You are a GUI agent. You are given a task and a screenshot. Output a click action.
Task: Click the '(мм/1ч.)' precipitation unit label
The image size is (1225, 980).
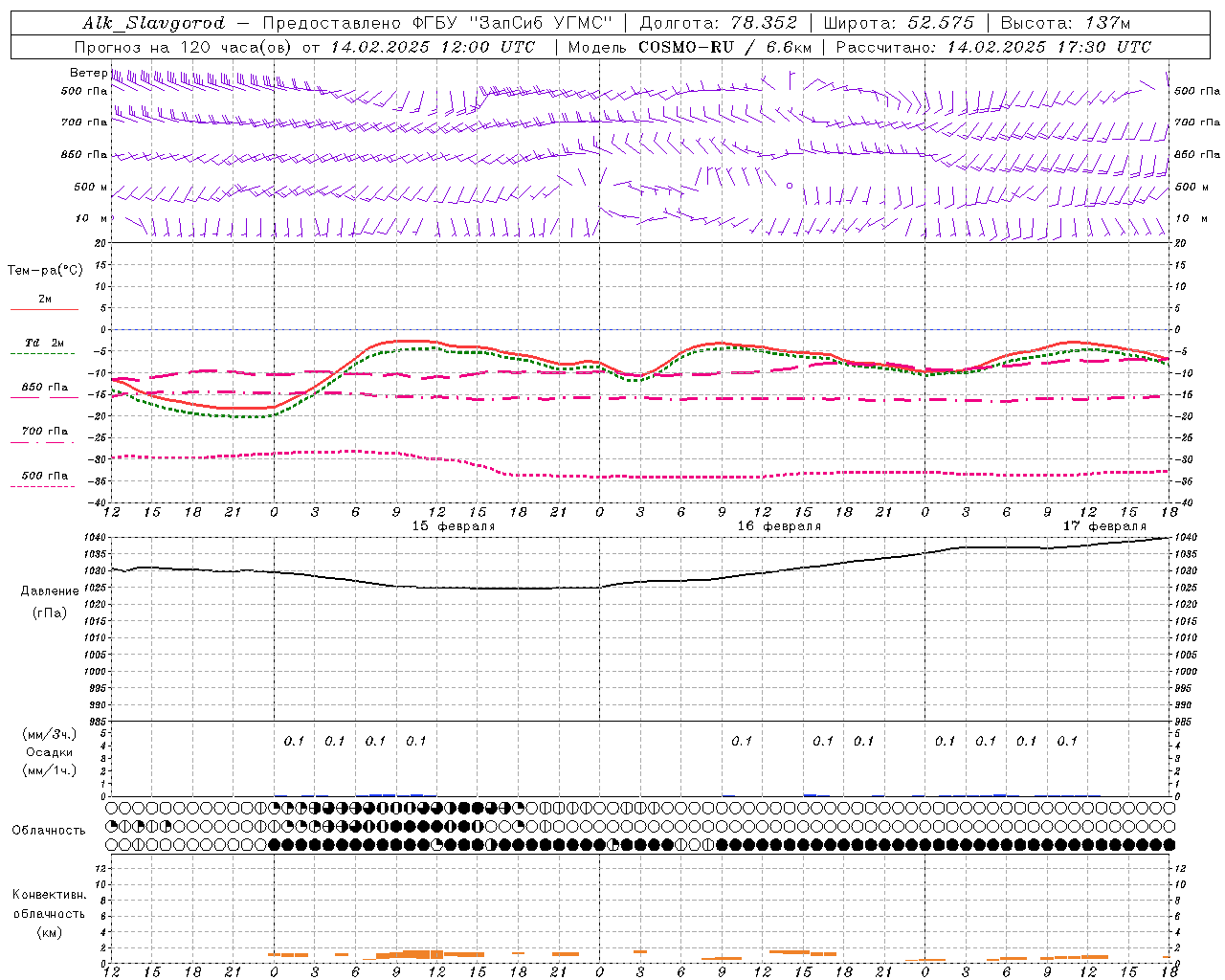[x=50, y=770]
